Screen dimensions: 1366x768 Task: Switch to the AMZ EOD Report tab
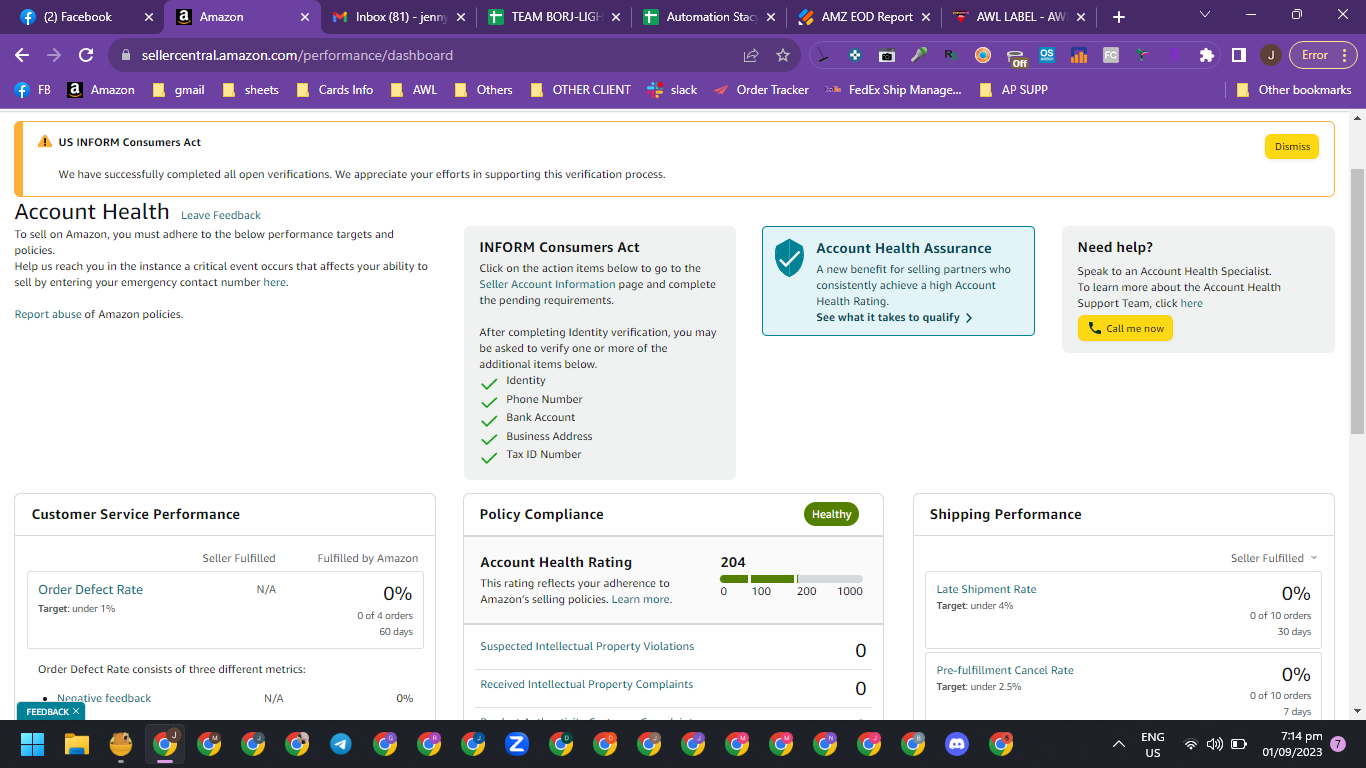coord(866,17)
